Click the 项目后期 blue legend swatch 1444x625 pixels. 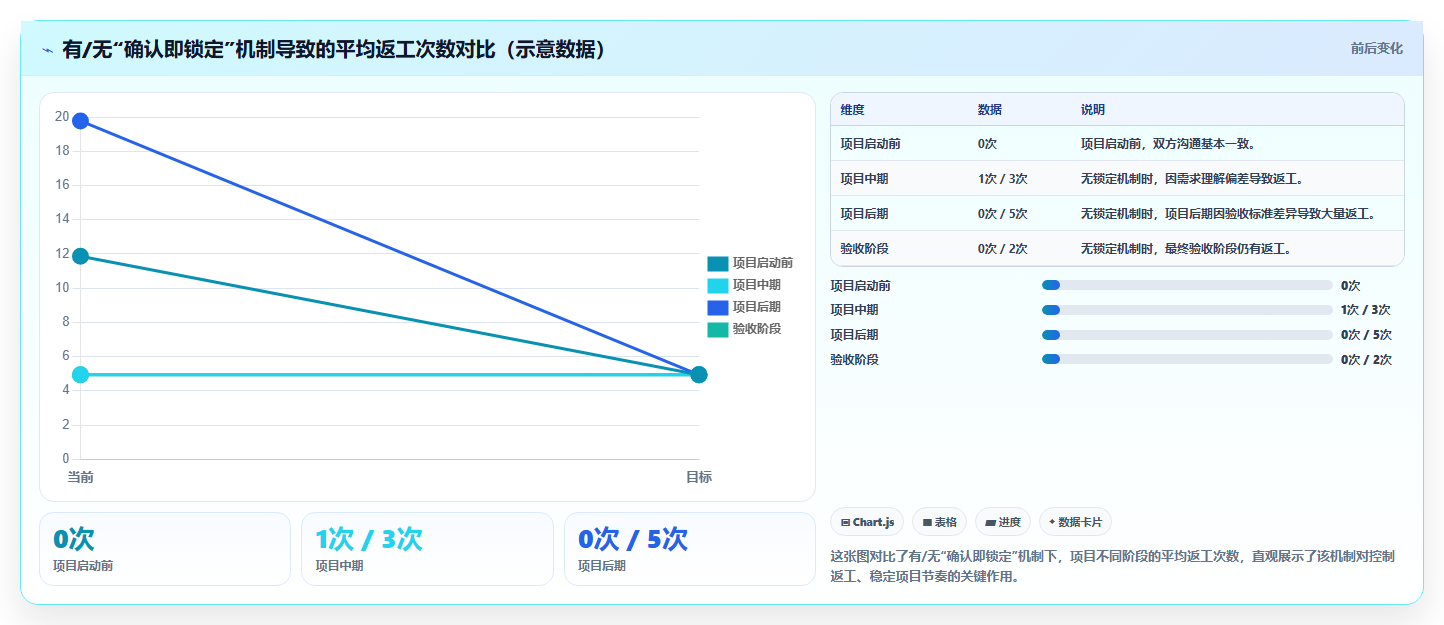tap(718, 308)
